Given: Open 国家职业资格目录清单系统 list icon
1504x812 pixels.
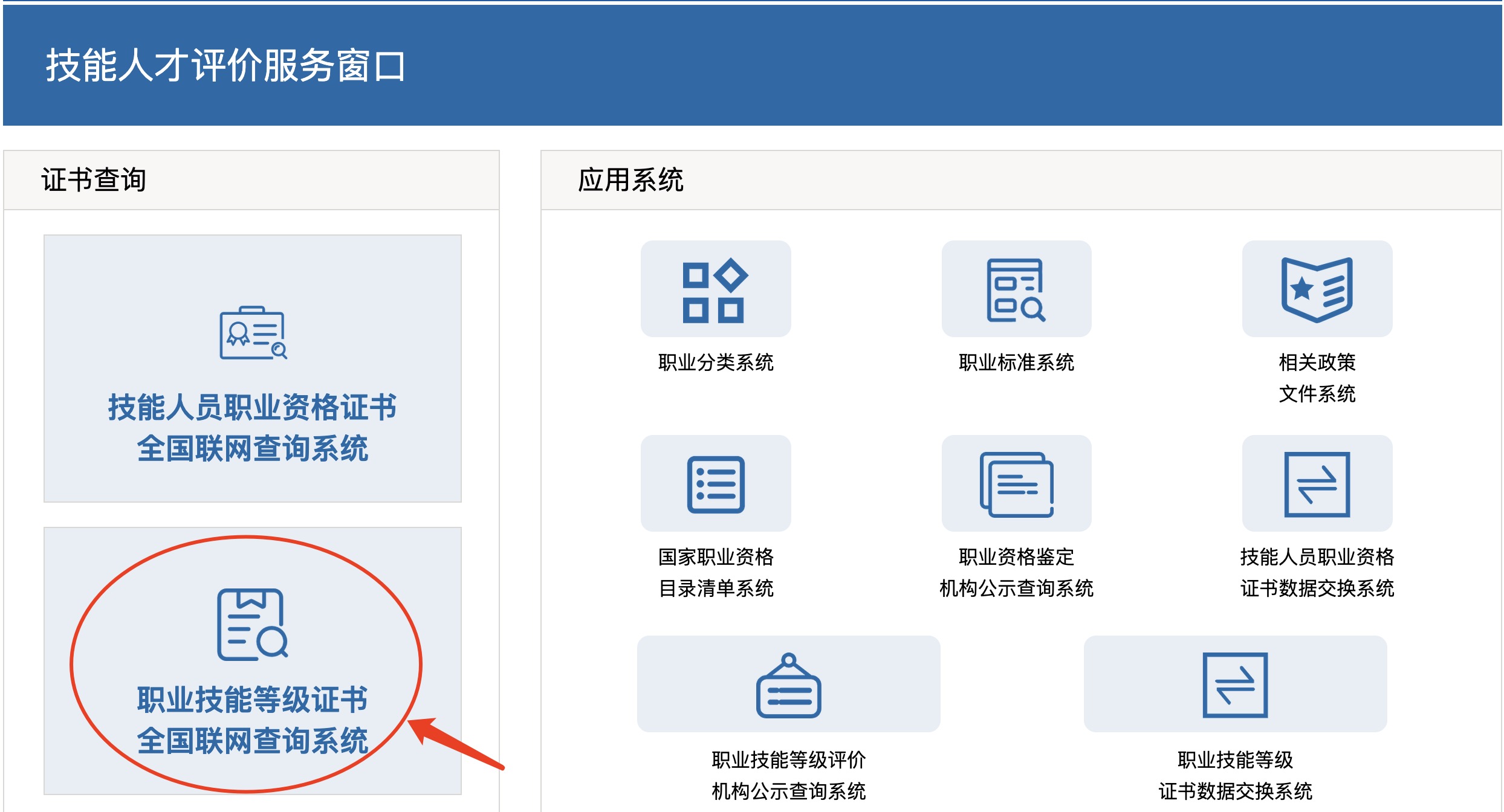Looking at the screenshot, I should 715,484.
